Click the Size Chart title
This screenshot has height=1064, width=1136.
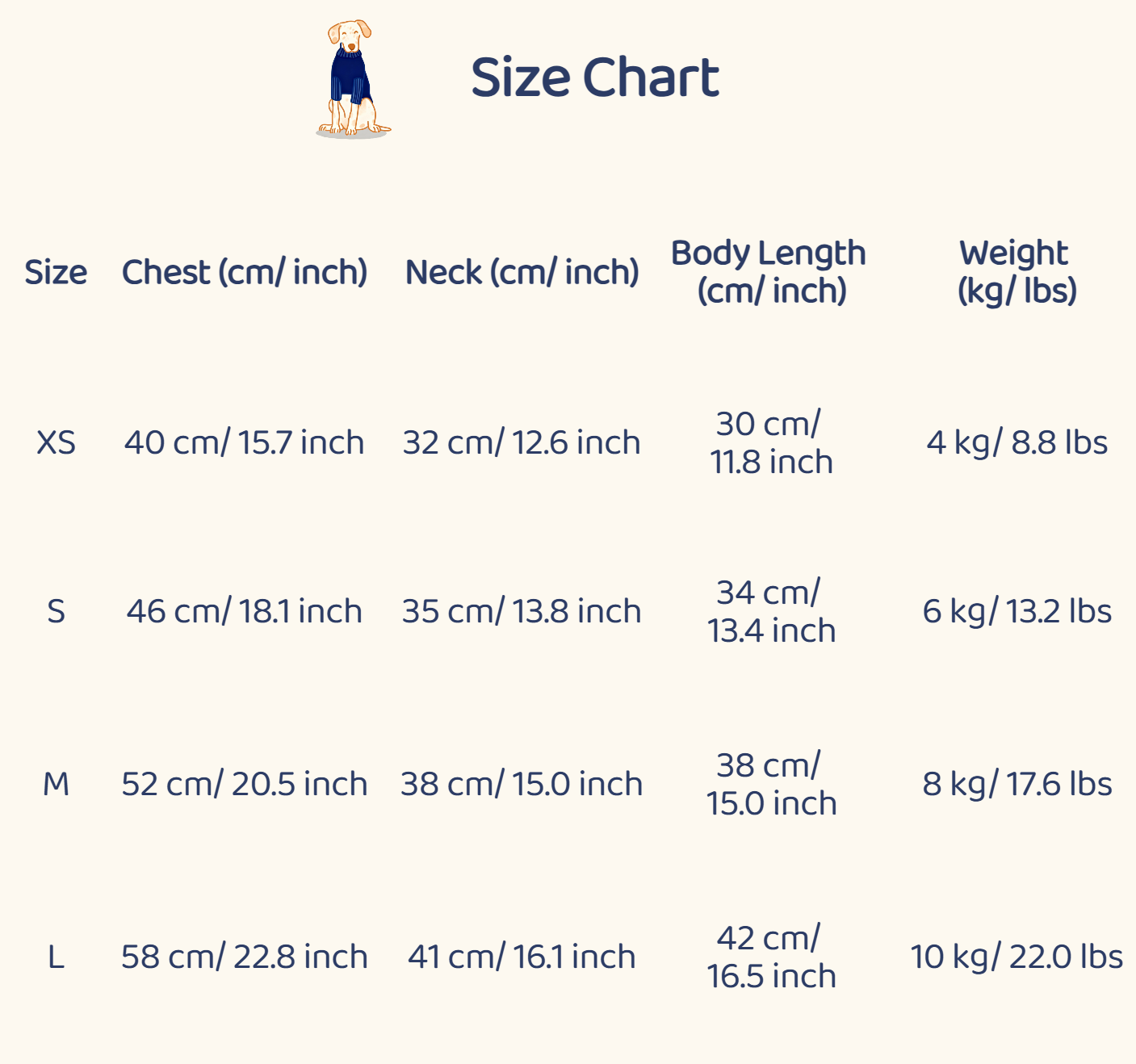[x=595, y=77]
